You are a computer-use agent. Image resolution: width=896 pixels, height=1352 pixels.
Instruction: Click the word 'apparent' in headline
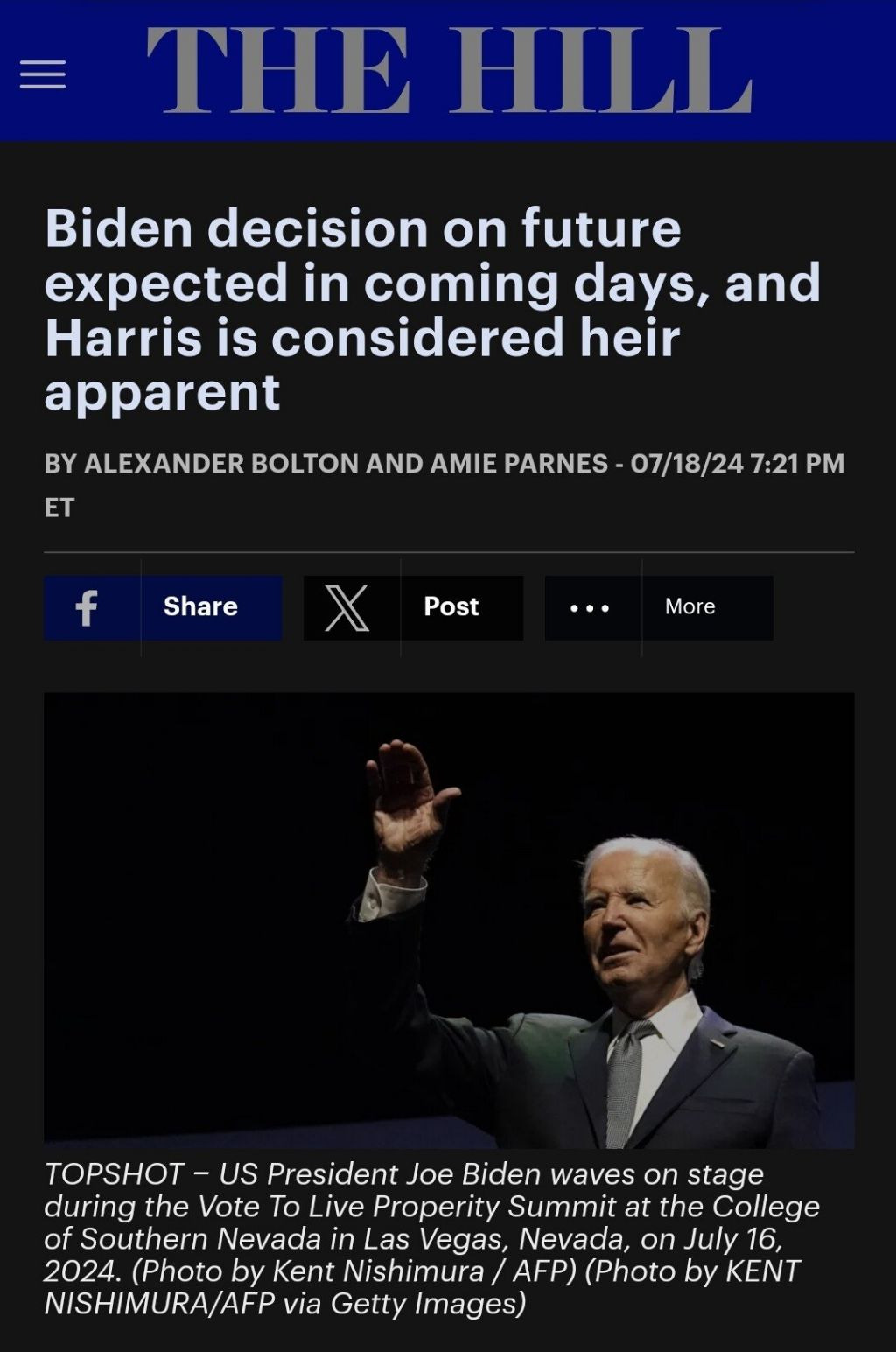(x=162, y=392)
